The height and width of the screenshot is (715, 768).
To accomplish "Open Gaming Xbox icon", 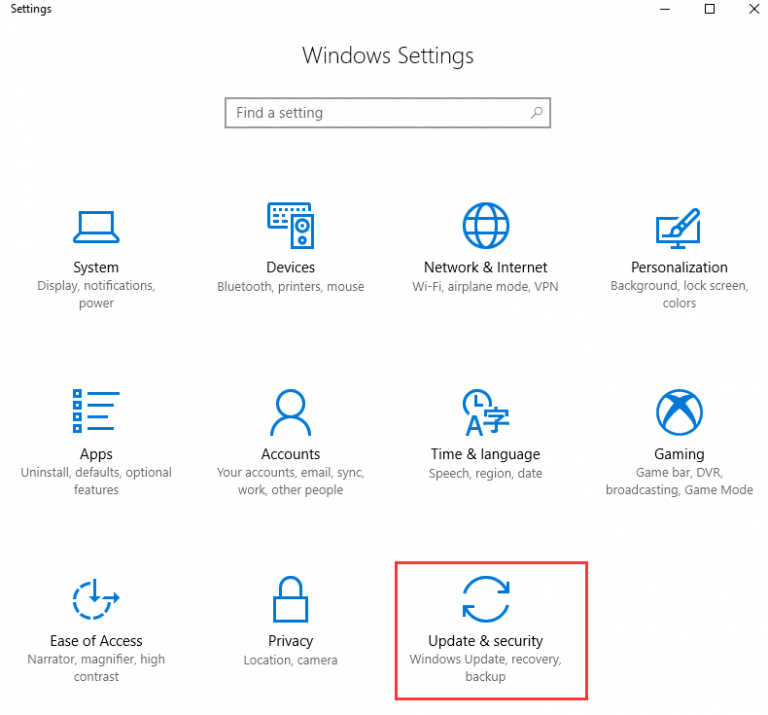I will pyautogui.click(x=679, y=412).
